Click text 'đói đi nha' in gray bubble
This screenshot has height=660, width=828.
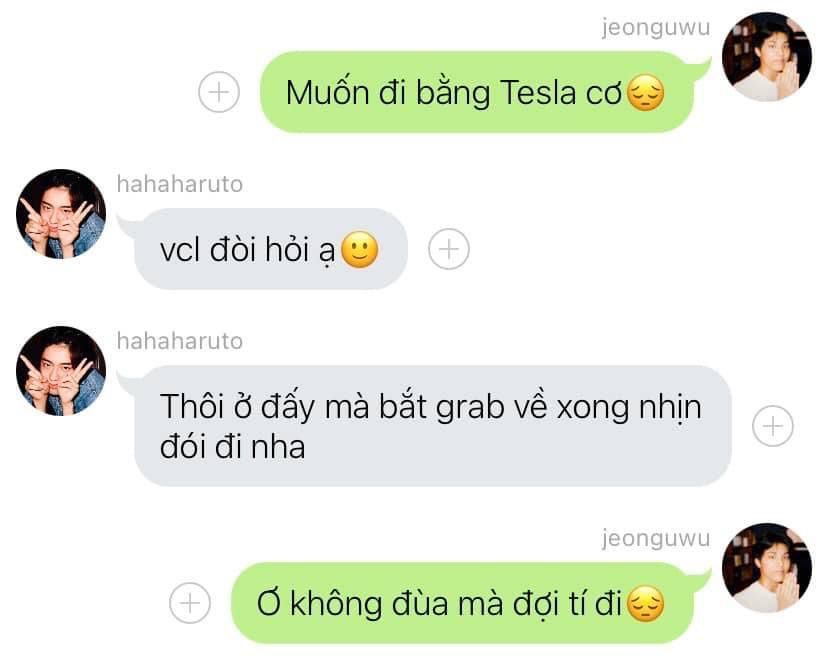point(232,447)
